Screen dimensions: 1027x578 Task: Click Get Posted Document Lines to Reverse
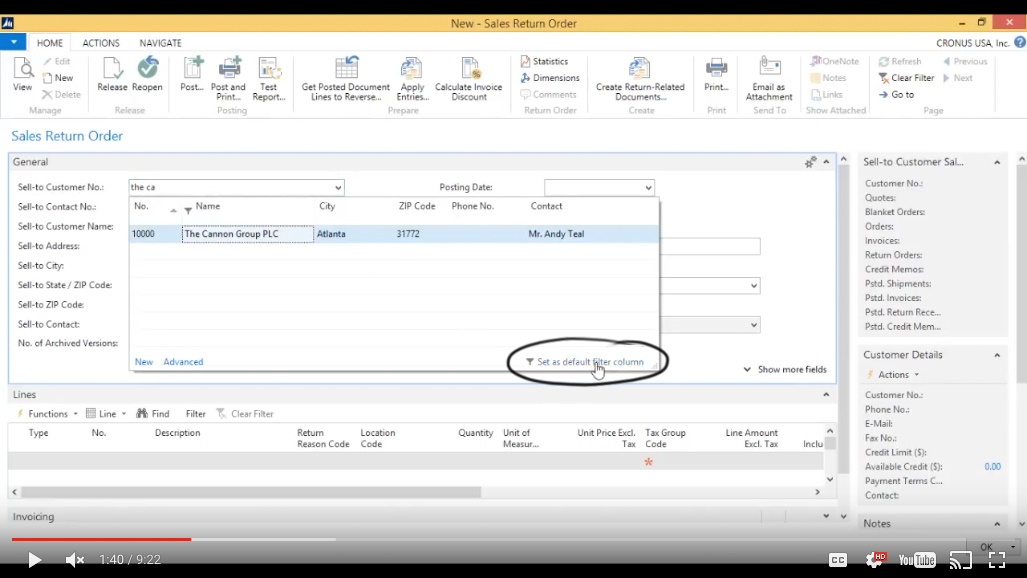[x=346, y=78]
